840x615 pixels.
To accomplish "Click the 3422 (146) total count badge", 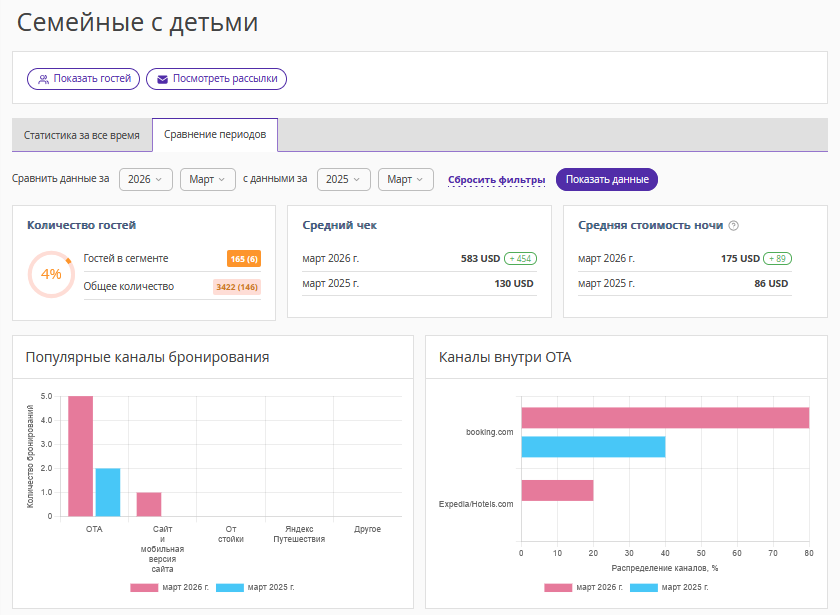I will (x=237, y=287).
